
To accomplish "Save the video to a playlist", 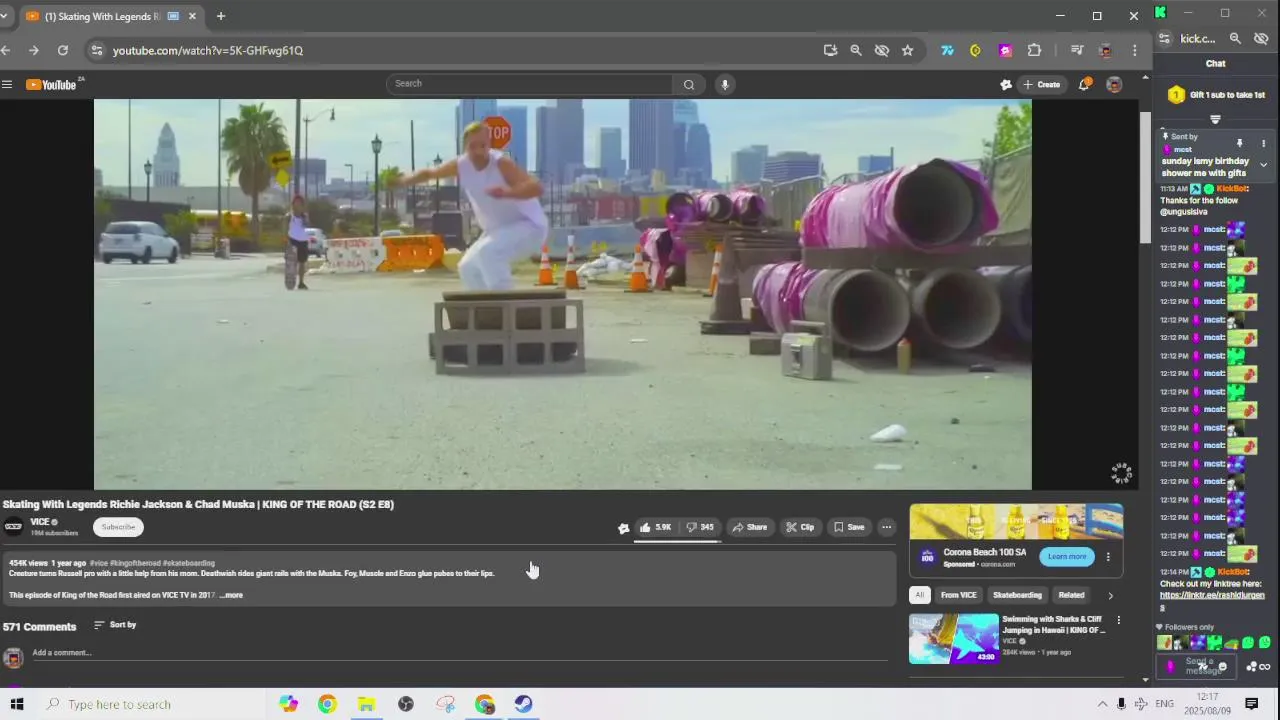I will pyautogui.click(x=849, y=527).
